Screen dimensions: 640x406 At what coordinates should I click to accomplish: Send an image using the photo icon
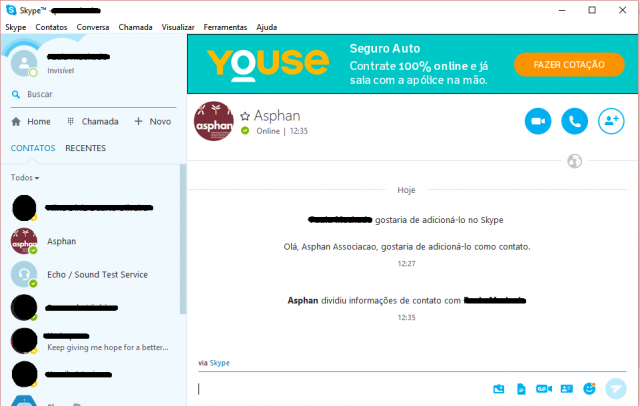(x=498, y=389)
